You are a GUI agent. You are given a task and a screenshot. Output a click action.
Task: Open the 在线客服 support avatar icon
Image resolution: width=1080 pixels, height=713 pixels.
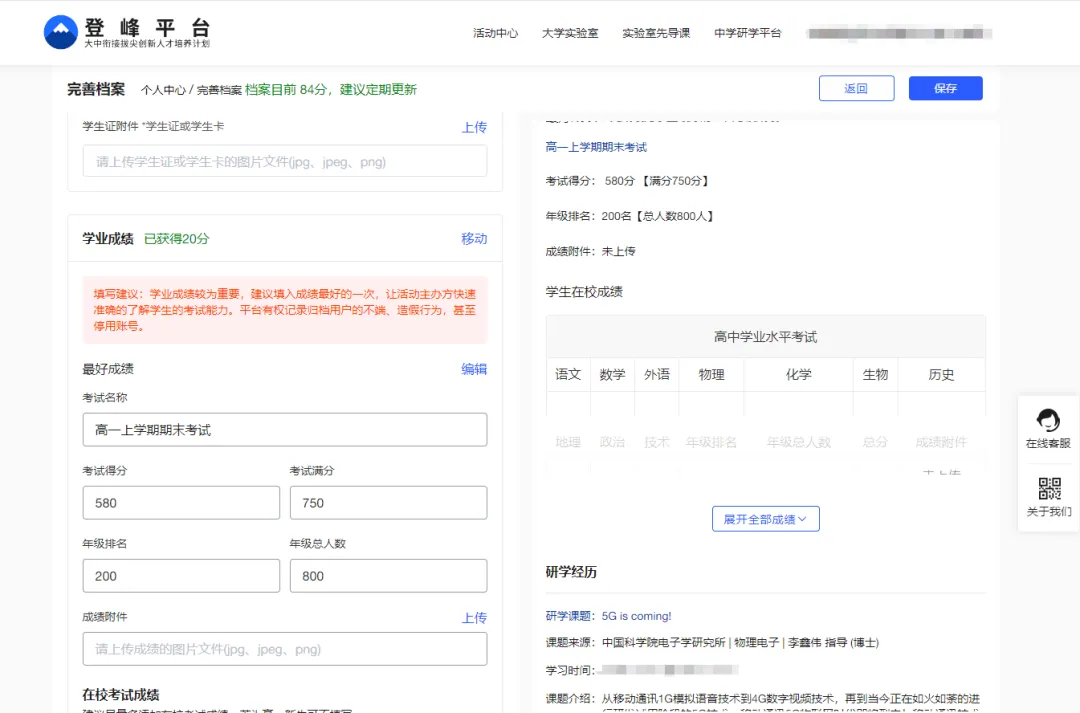pos(1048,420)
